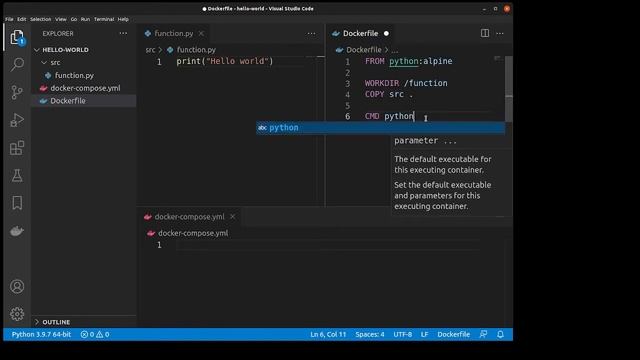The width and height of the screenshot is (640, 360).
Task: Select function.py in explorer tree
Action: coord(74,75)
